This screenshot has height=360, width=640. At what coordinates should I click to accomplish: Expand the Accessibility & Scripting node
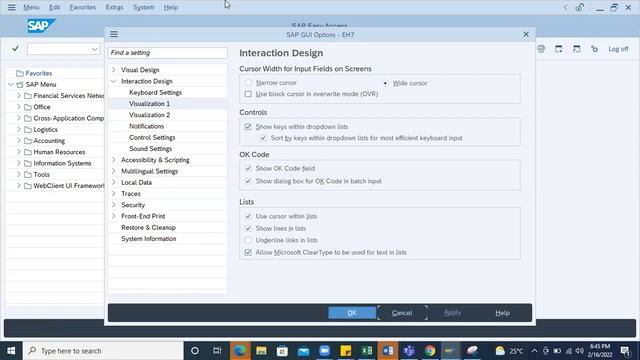(114, 160)
